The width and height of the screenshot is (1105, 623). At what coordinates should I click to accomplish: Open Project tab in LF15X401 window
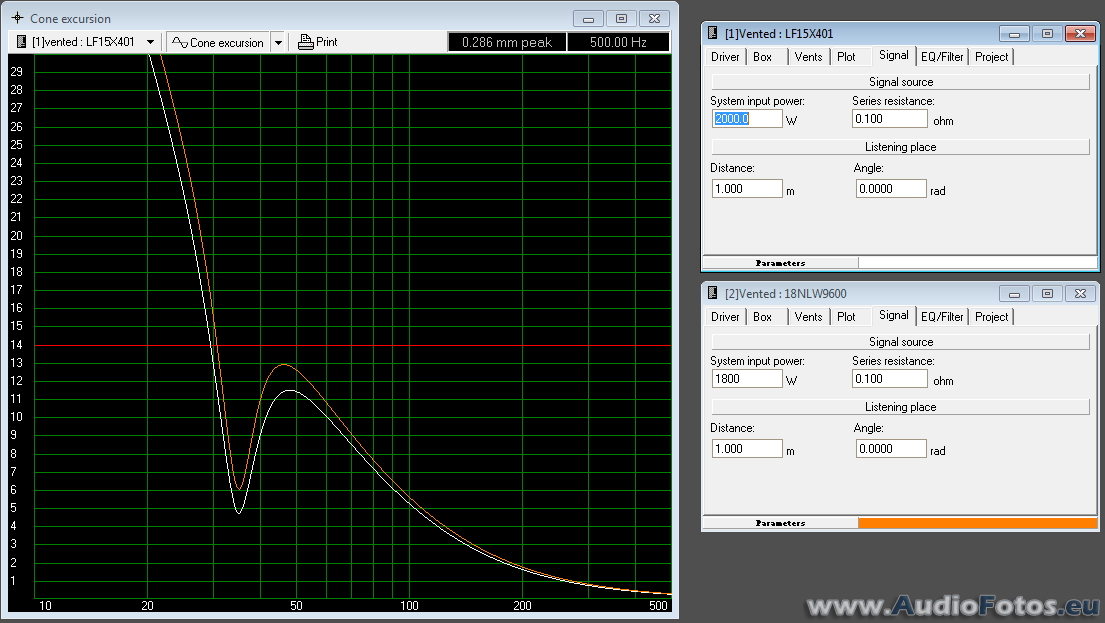pyautogui.click(x=992, y=57)
